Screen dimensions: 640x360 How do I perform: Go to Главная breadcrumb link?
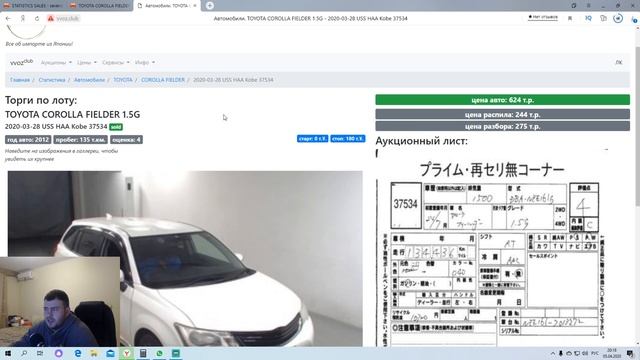(20, 80)
